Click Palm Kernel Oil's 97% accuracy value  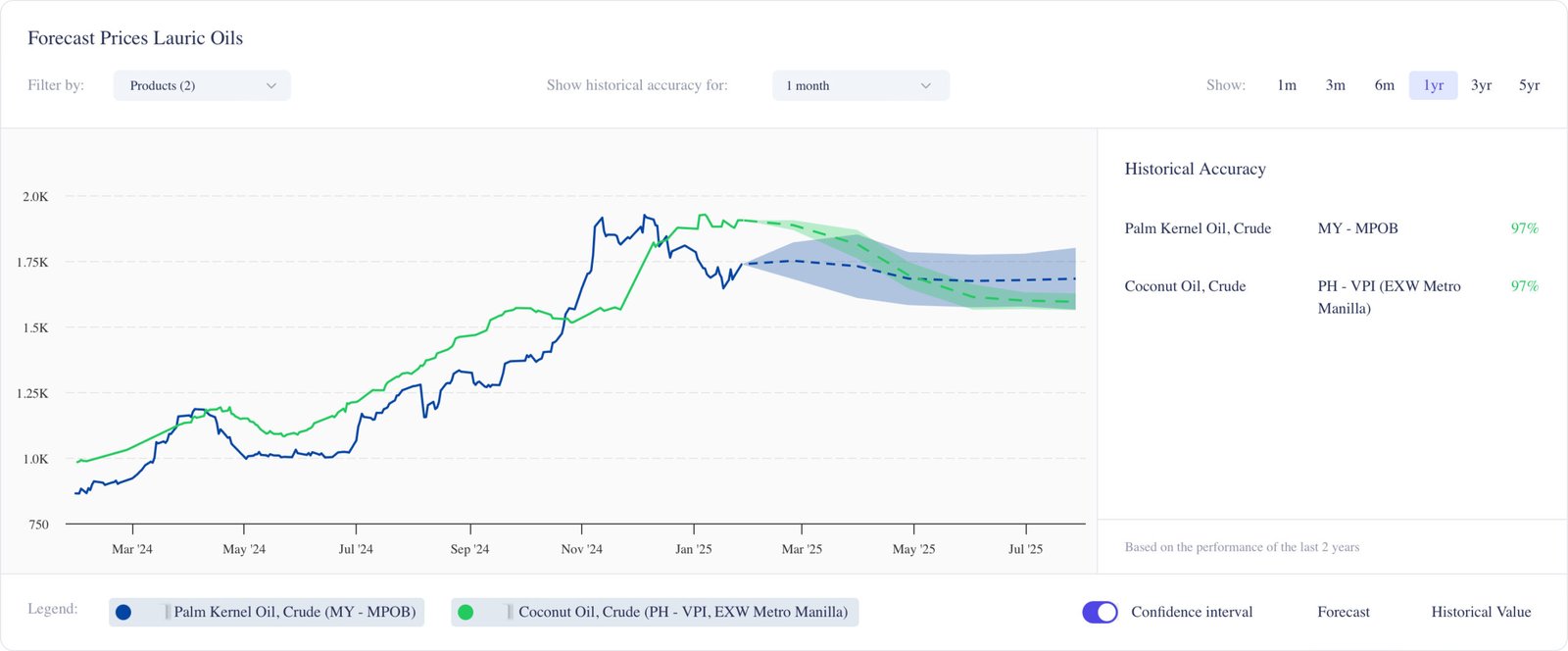coord(1524,228)
